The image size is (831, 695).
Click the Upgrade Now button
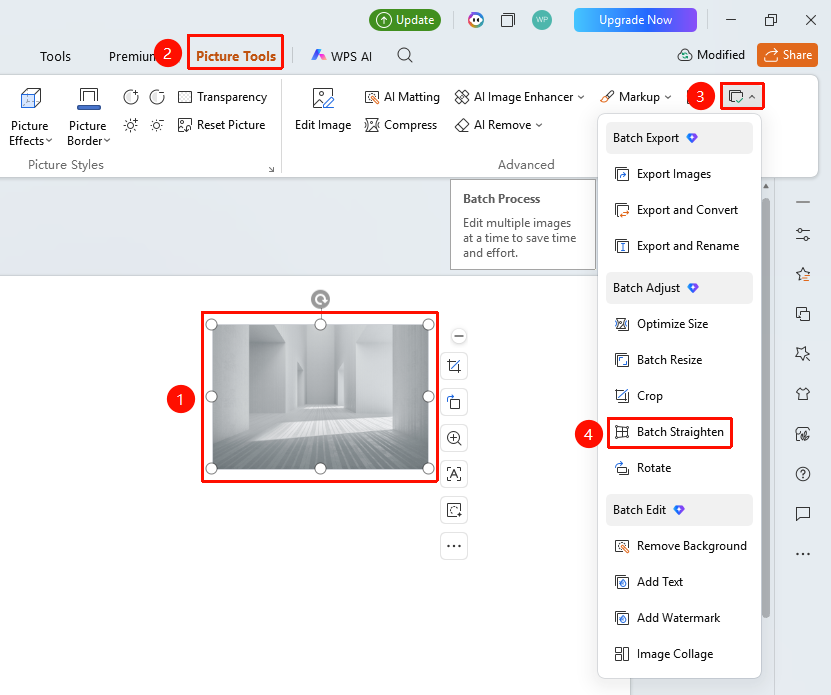tap(635, 20)
